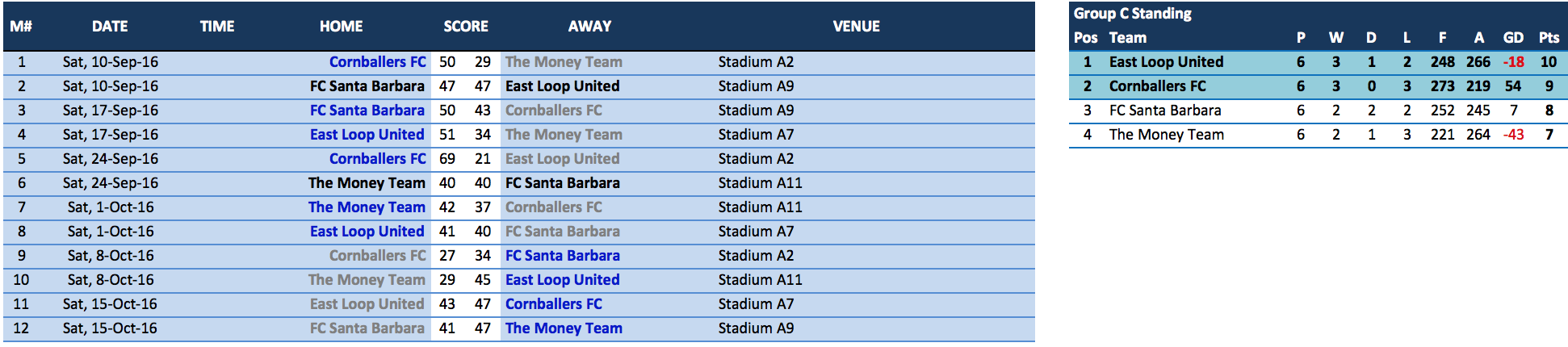This screenshot has width=1568, height=347.
Task: Select date Sat, 24-Sep-16 for match 6
Action: (x=111, y=183)
